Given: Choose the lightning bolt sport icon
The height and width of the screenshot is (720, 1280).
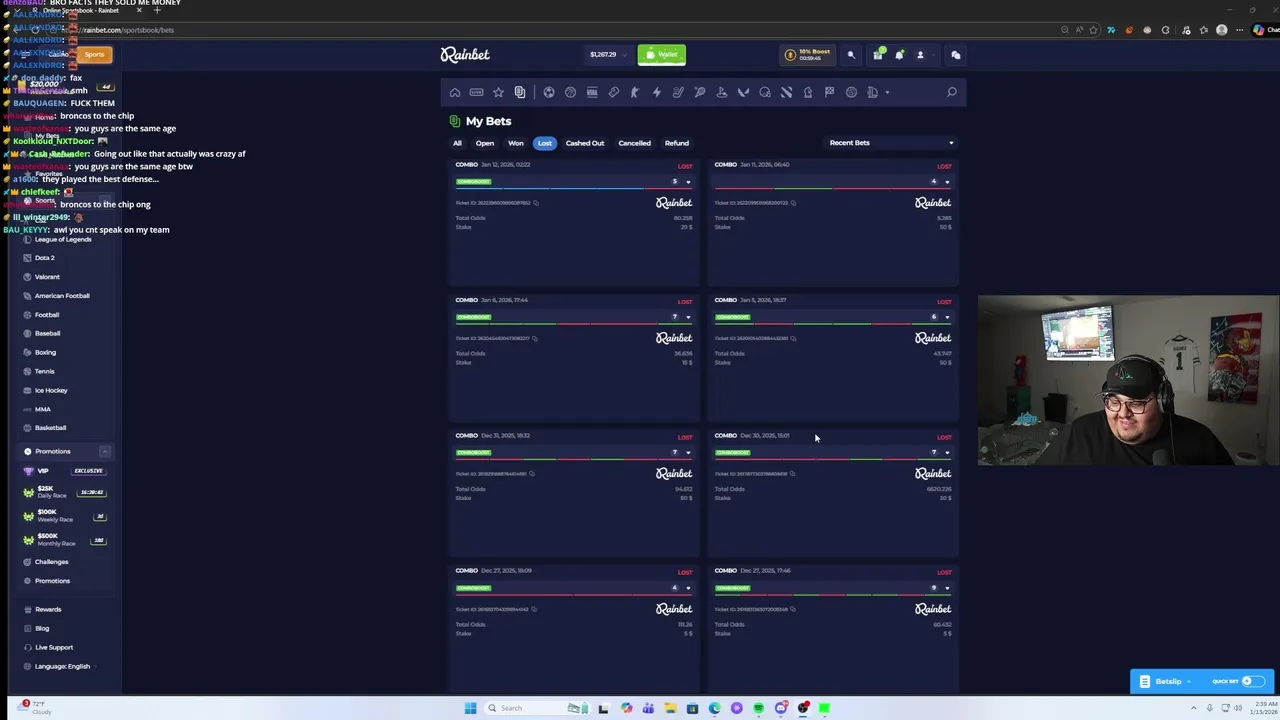Looking at the screenshot, I should pos(657,92).
